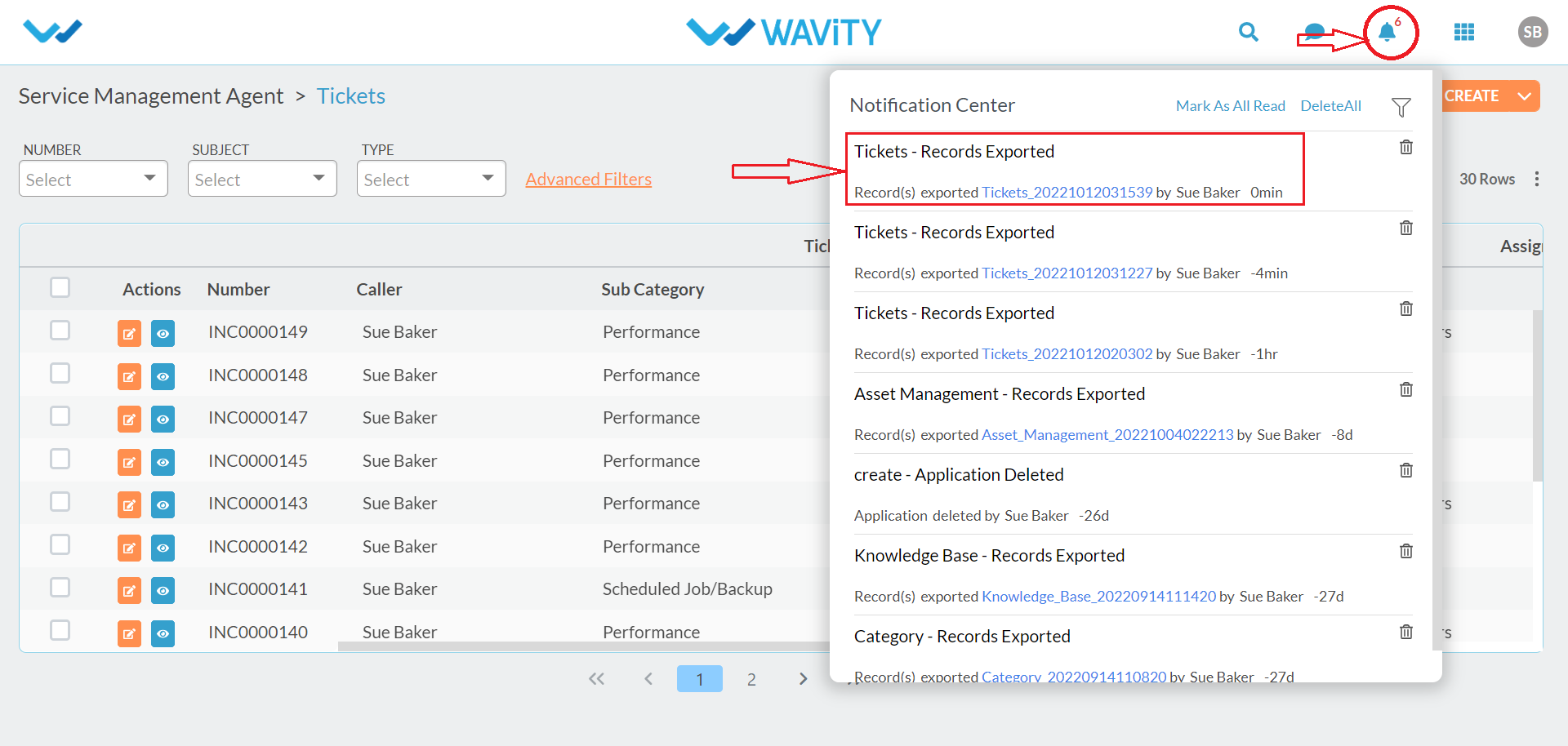Image resolution: width=1568 pixels, height=746 pixels.
Task: Open the apps grid icon
Action: 1464,32
